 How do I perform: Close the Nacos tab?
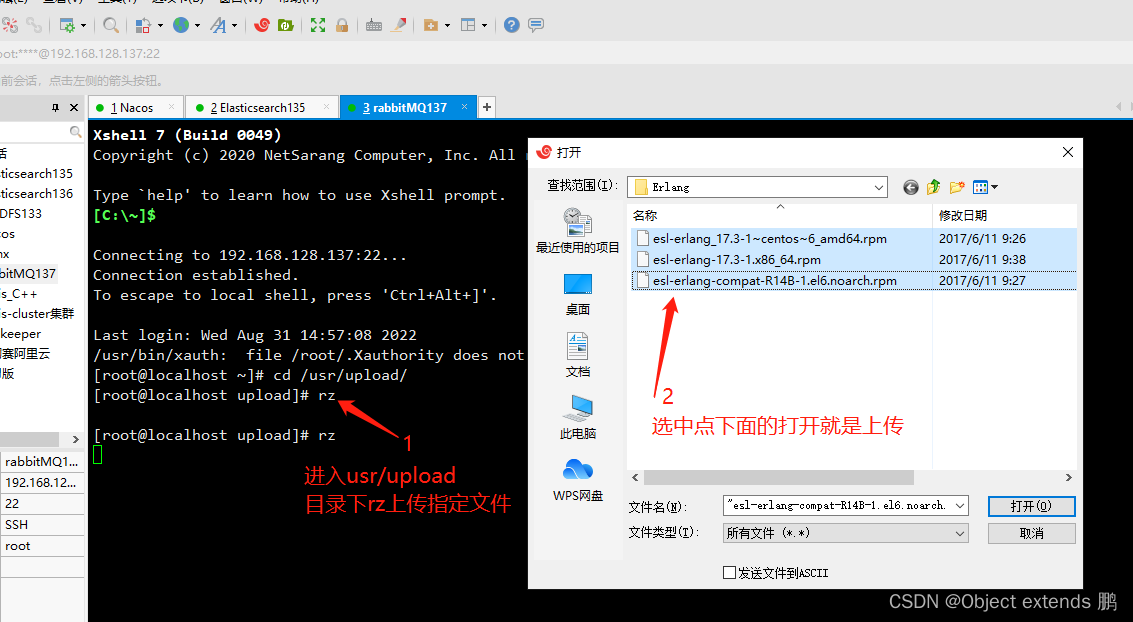171,107
